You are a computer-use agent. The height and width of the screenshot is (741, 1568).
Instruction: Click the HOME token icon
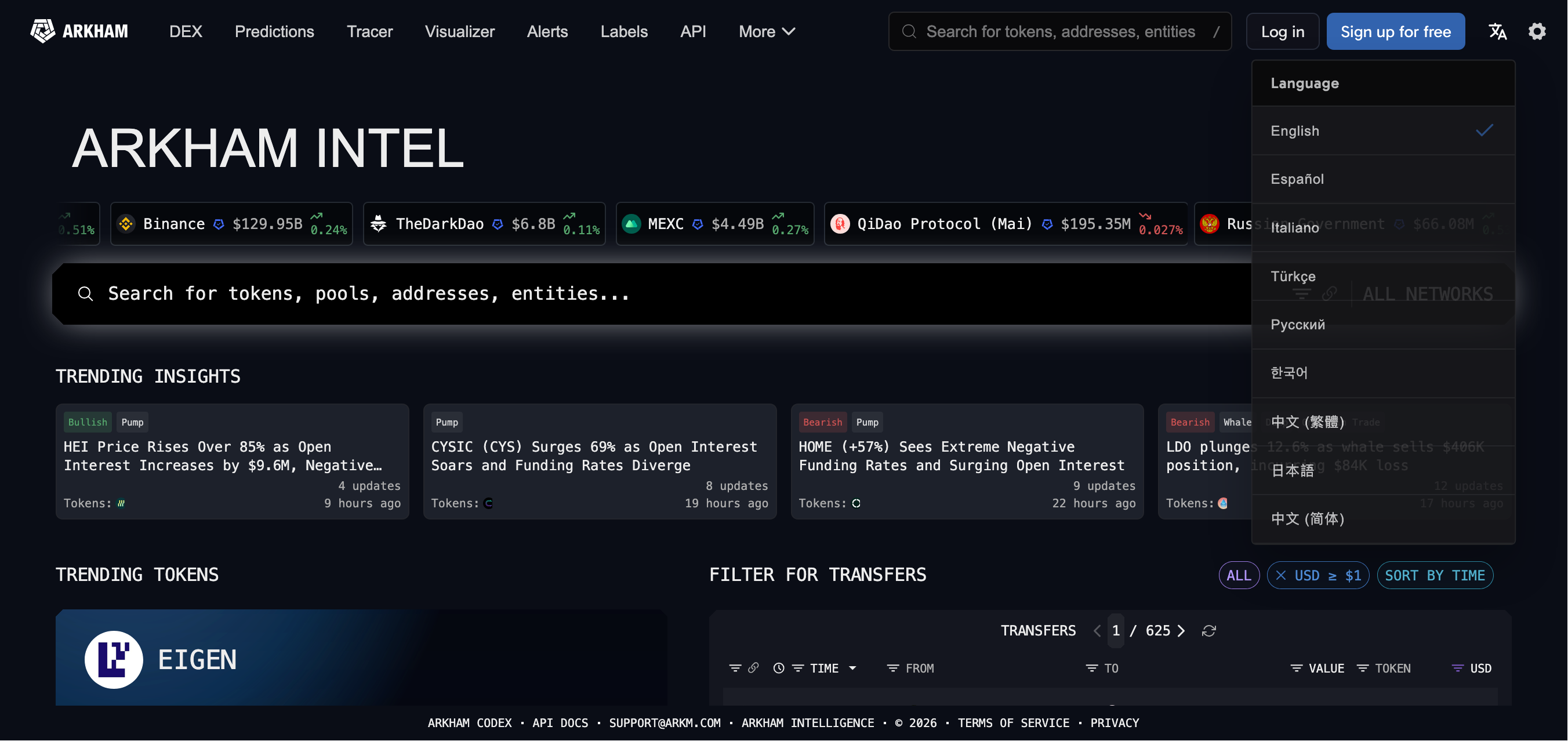click(x=856, y=503)
